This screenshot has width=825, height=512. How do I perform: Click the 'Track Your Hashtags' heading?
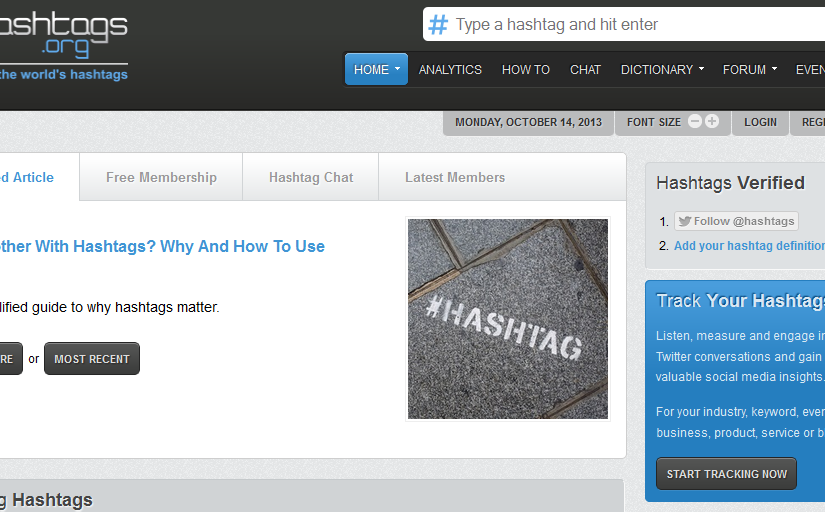pos(740,300)
